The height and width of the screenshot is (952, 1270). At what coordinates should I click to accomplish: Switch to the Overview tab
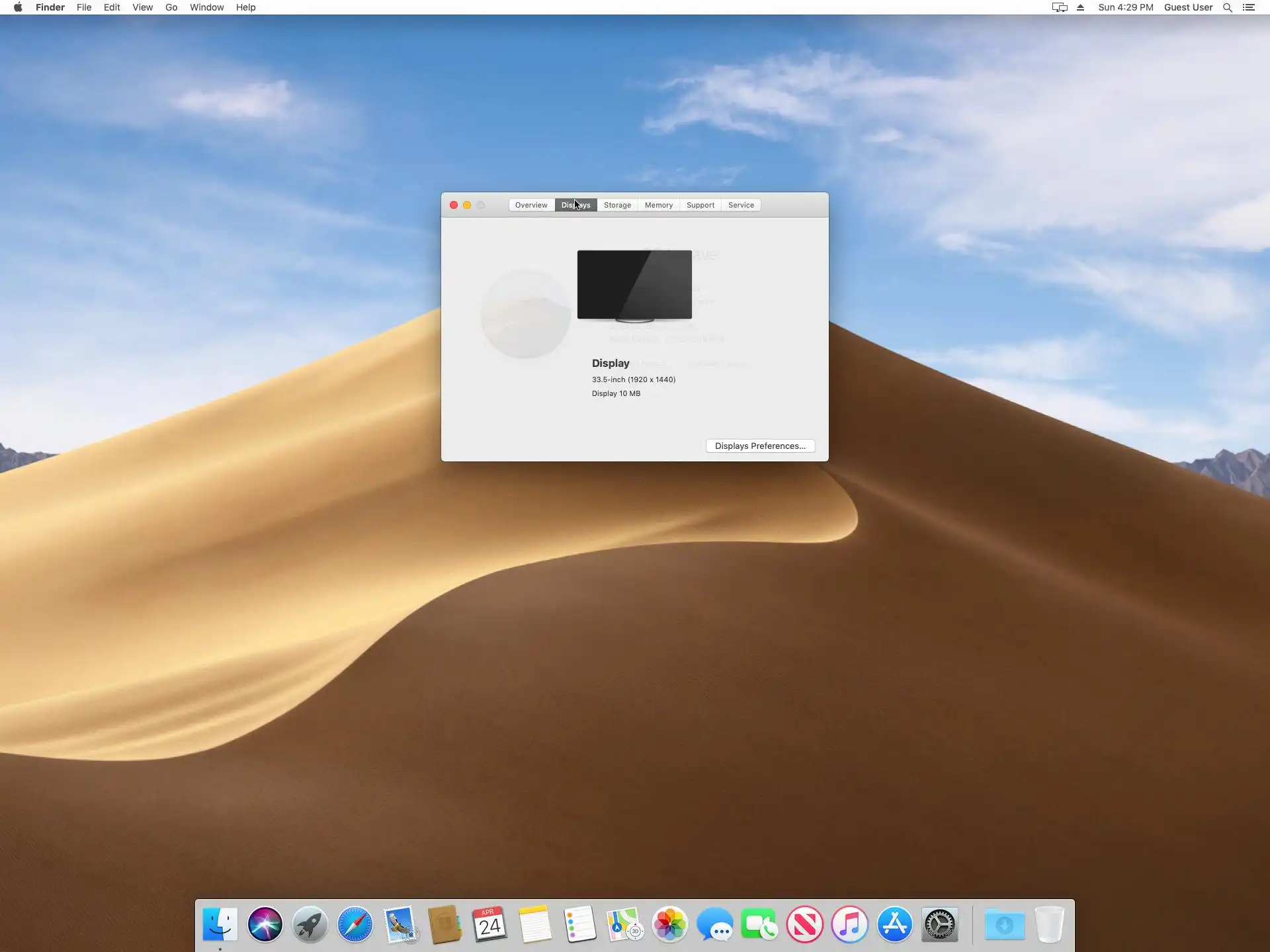531,205
